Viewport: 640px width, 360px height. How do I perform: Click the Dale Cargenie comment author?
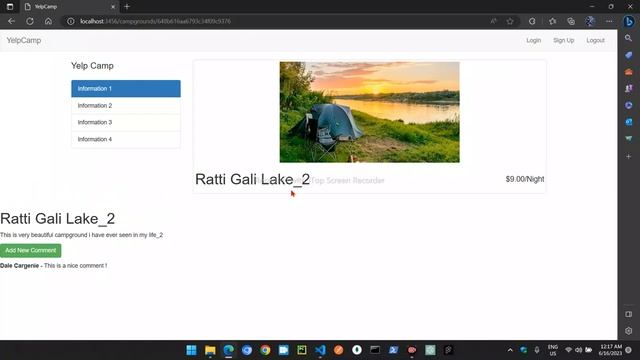coord(20,266)
